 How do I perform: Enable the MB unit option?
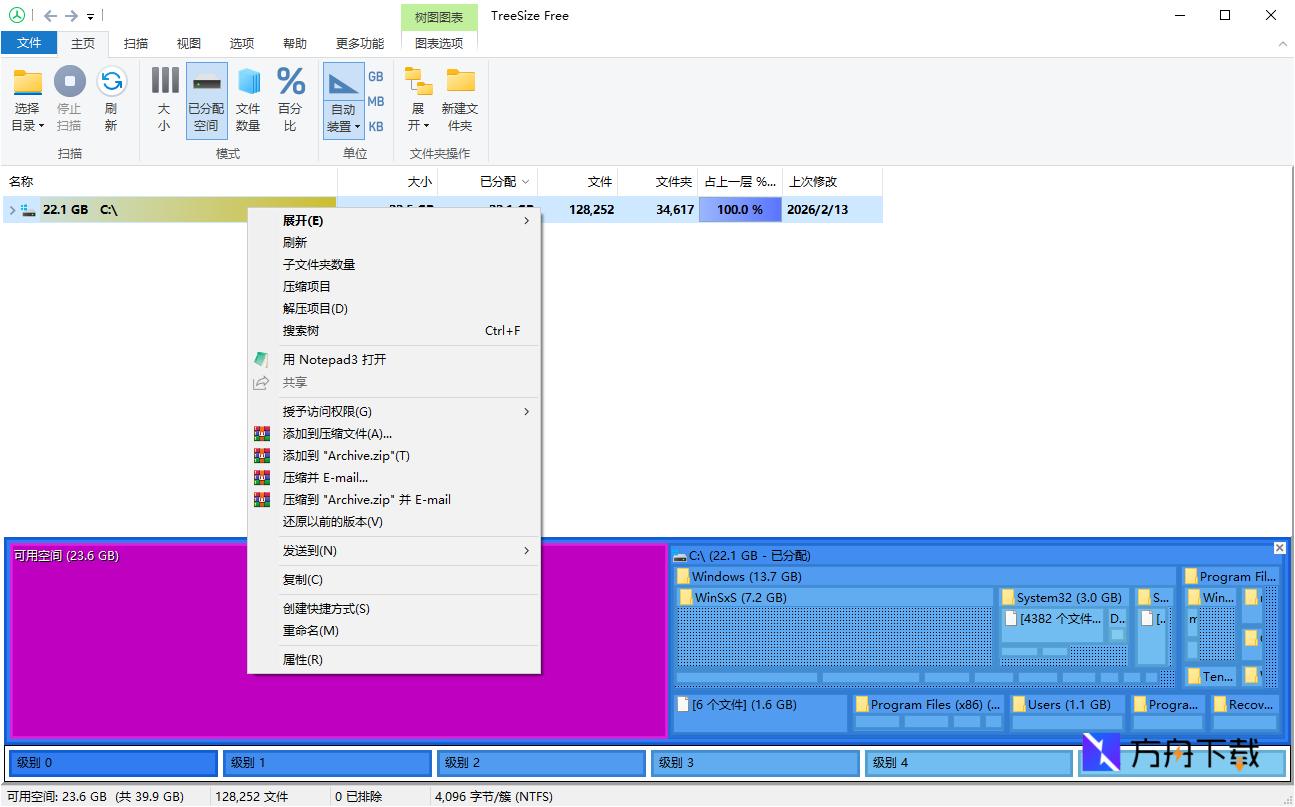click(375, 101)
